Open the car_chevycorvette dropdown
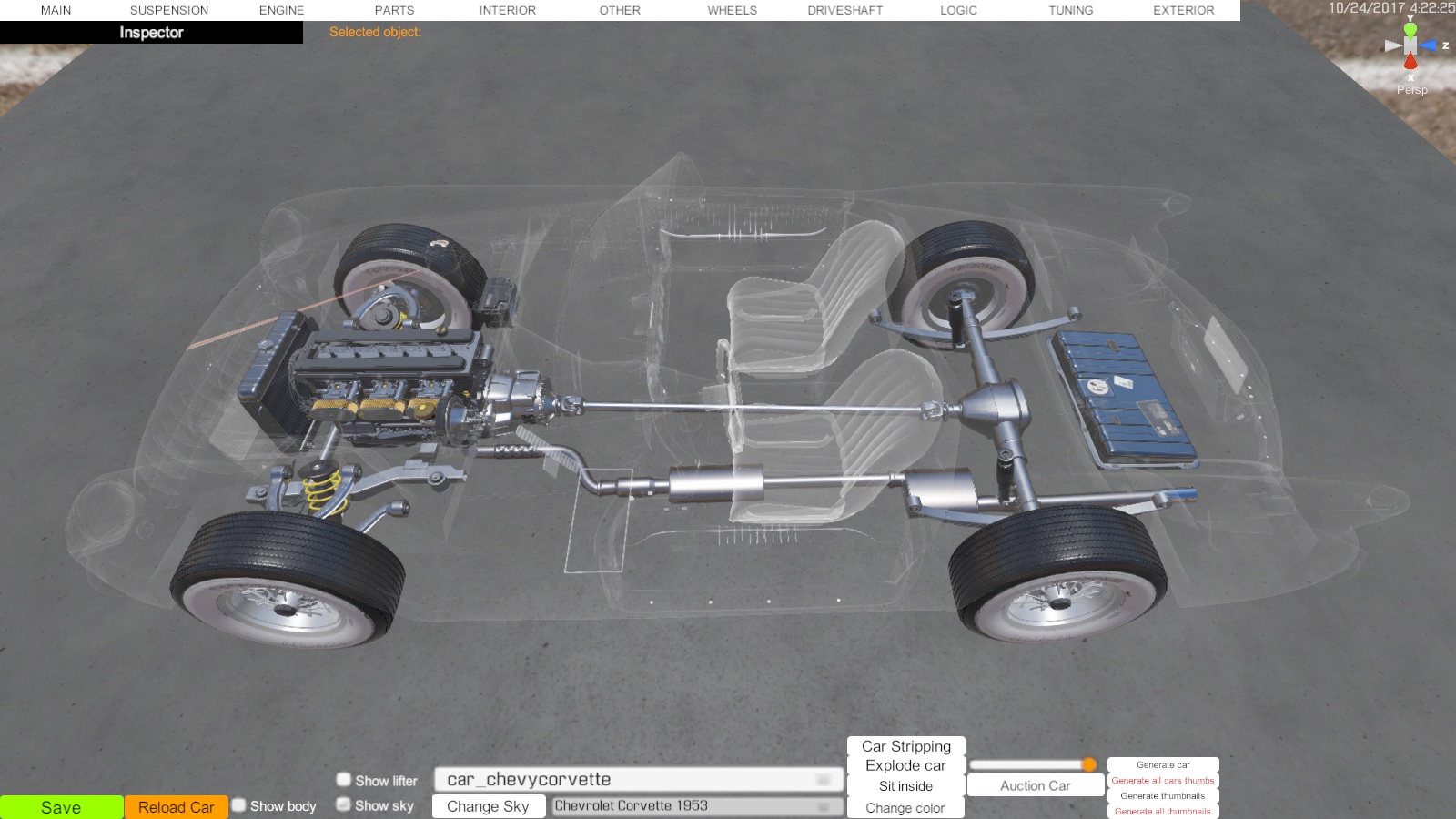1456x819 pixels. pos(639,780)
